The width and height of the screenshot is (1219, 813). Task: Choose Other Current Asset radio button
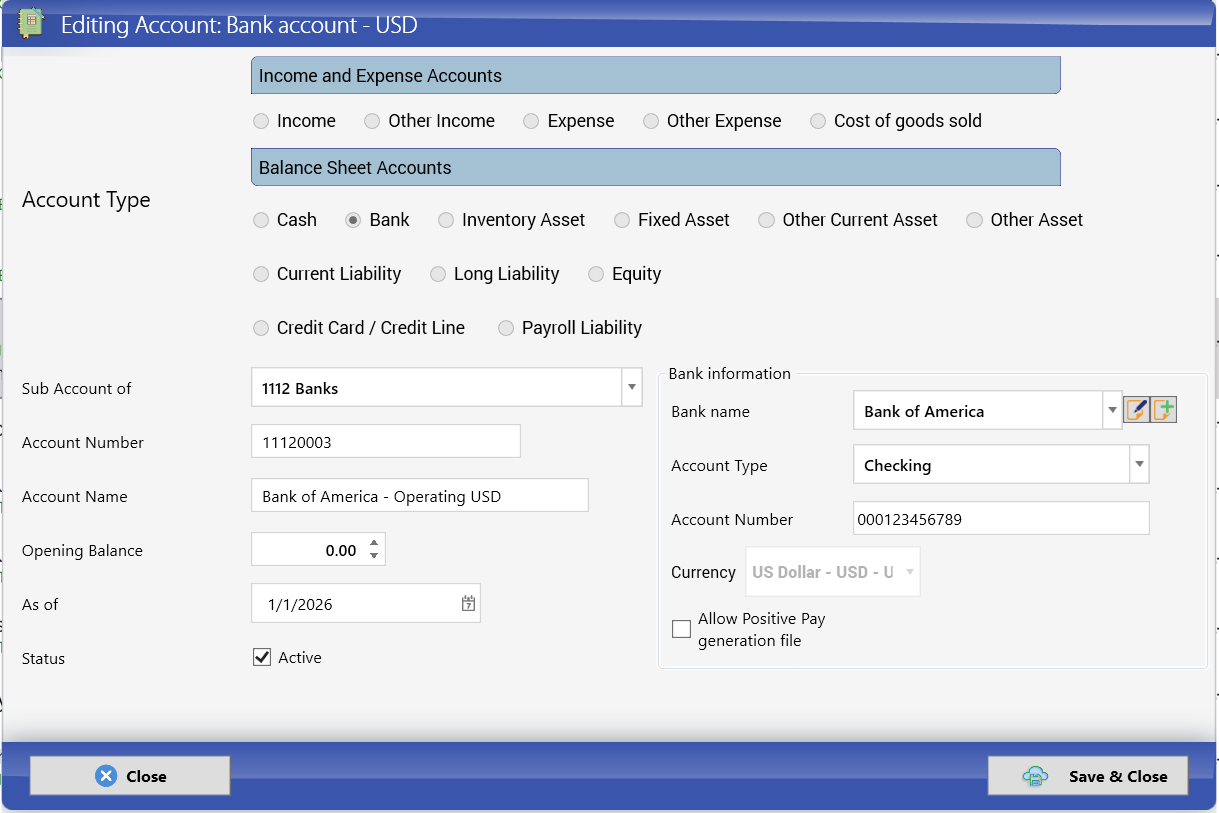pos(766,220)
